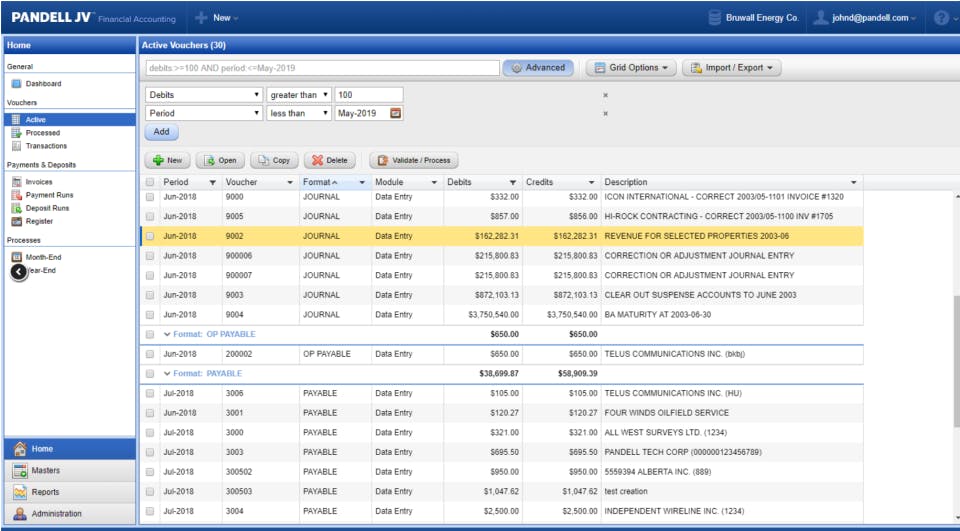Click the Validate / Process button

[414, 160]
